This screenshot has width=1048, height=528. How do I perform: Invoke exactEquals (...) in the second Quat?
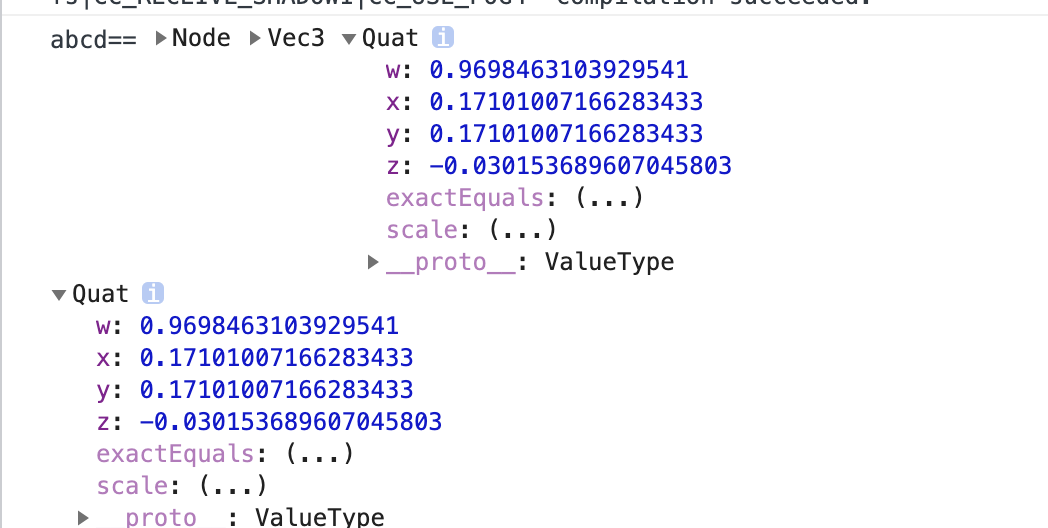pyautogui.click(x=319, y=454)
